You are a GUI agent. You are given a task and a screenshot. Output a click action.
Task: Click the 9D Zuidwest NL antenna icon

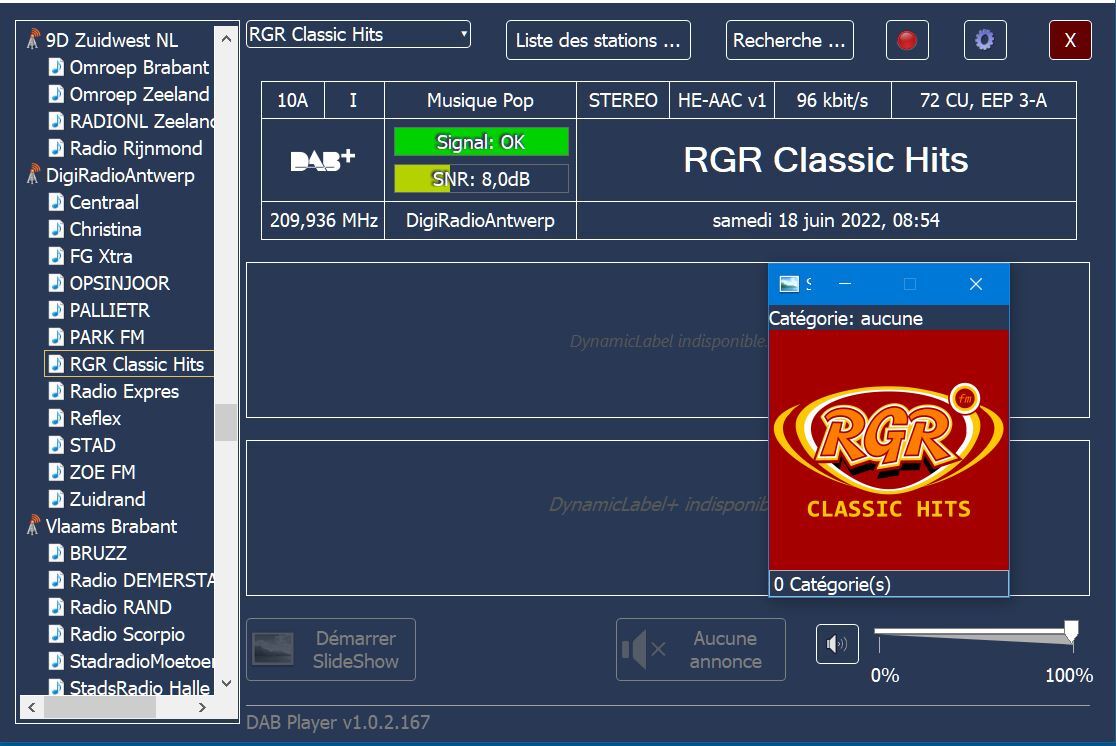pos(33,39)
